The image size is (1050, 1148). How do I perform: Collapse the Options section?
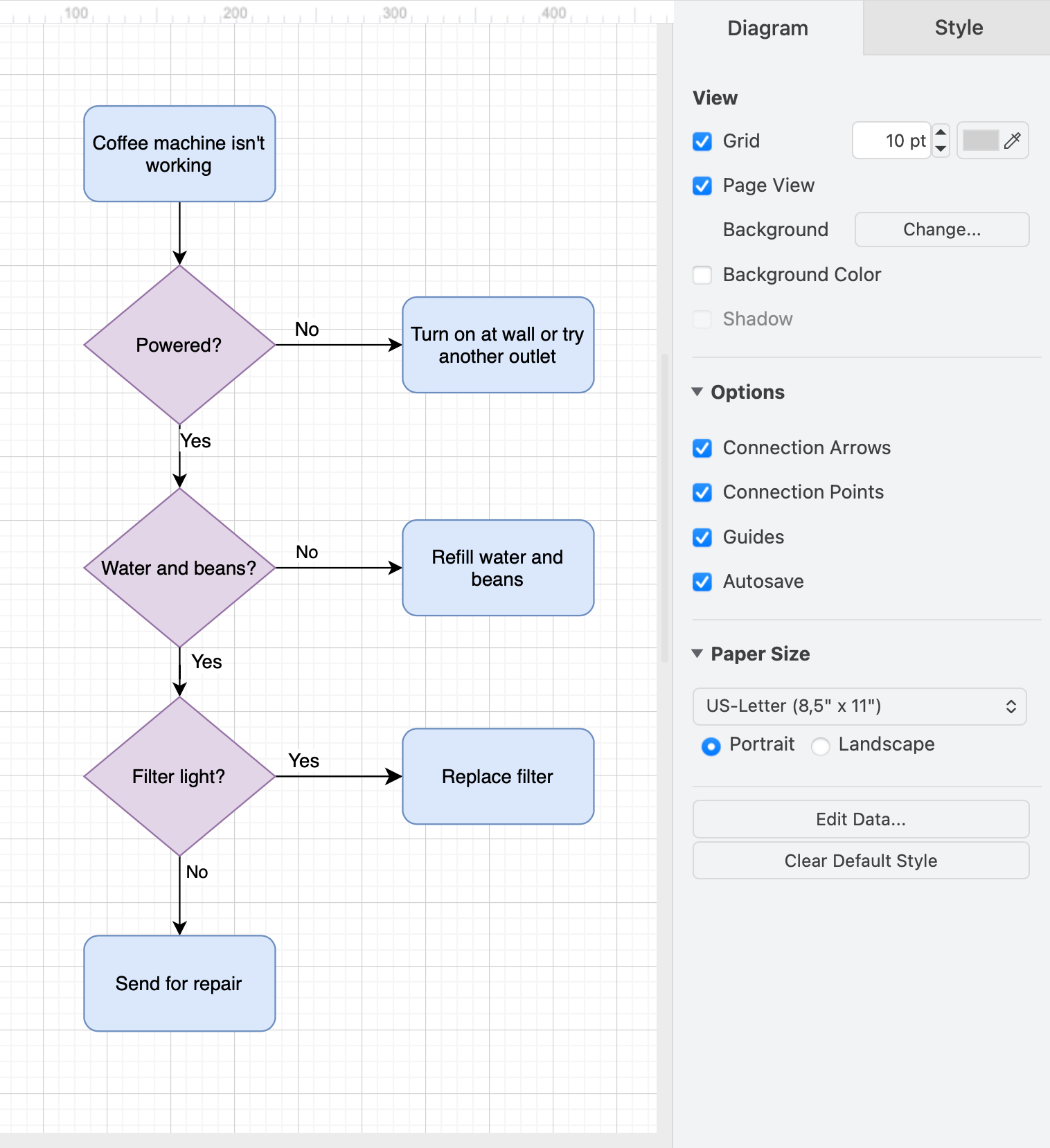(x=697, y=392)
